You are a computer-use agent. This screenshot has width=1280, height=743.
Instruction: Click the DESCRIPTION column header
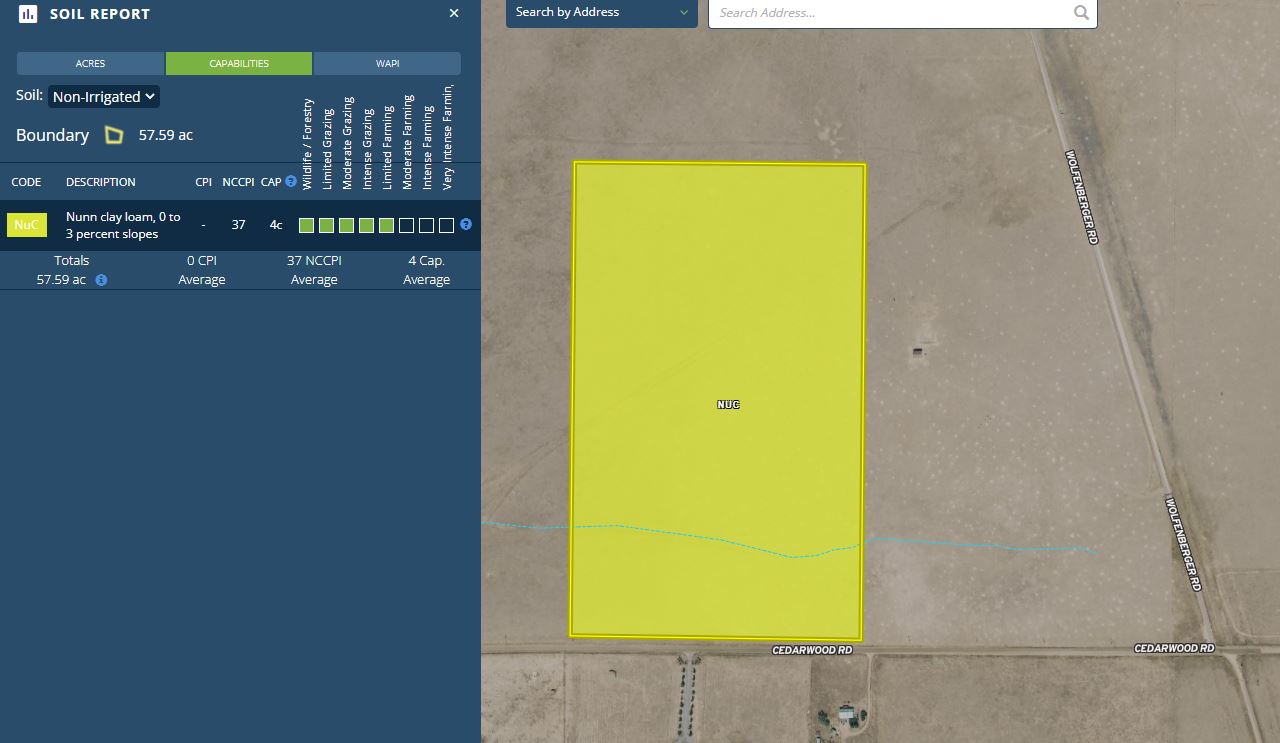coord(100,182)
